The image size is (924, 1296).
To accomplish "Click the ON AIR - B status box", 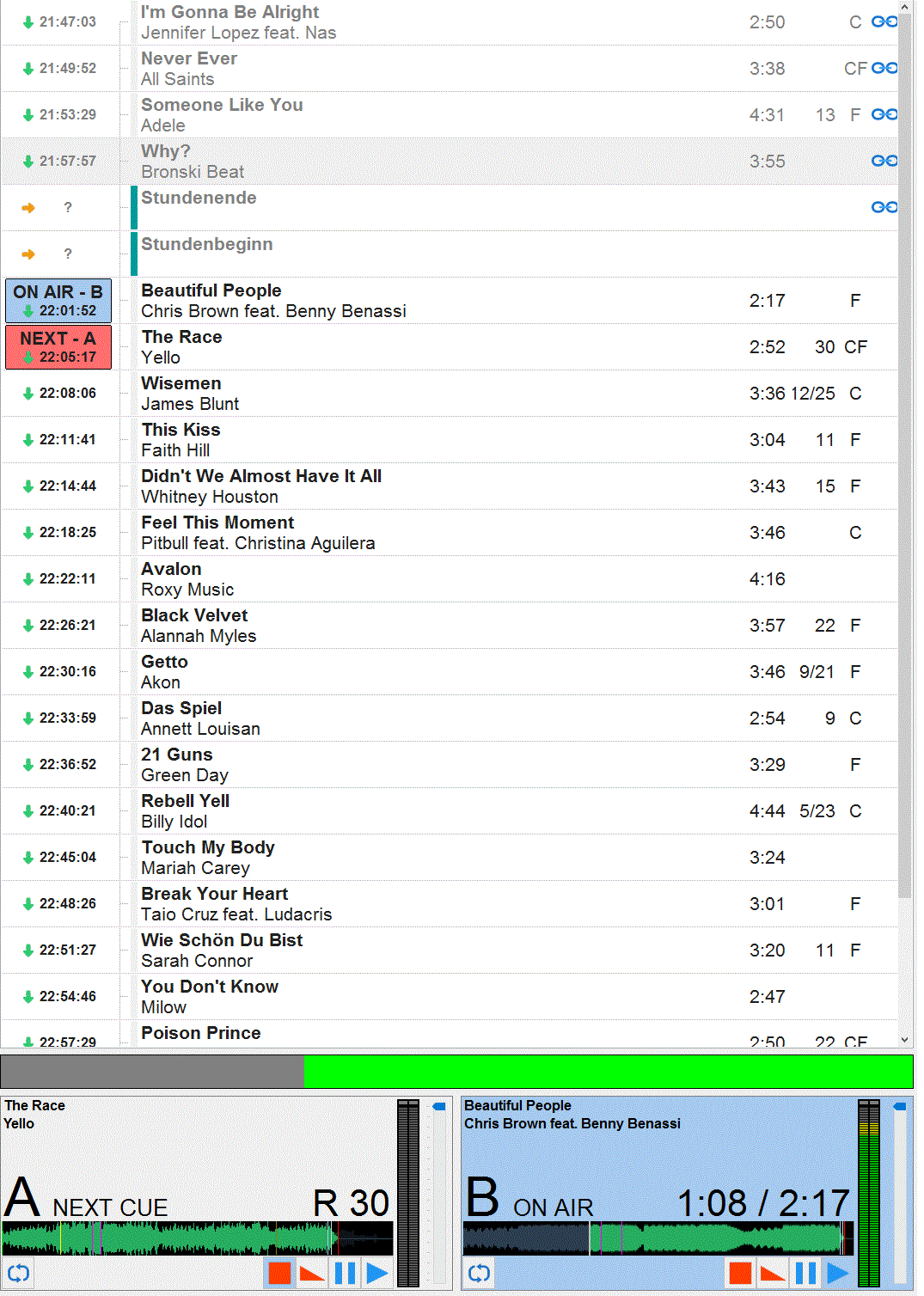I will click(x=58, y=301).
